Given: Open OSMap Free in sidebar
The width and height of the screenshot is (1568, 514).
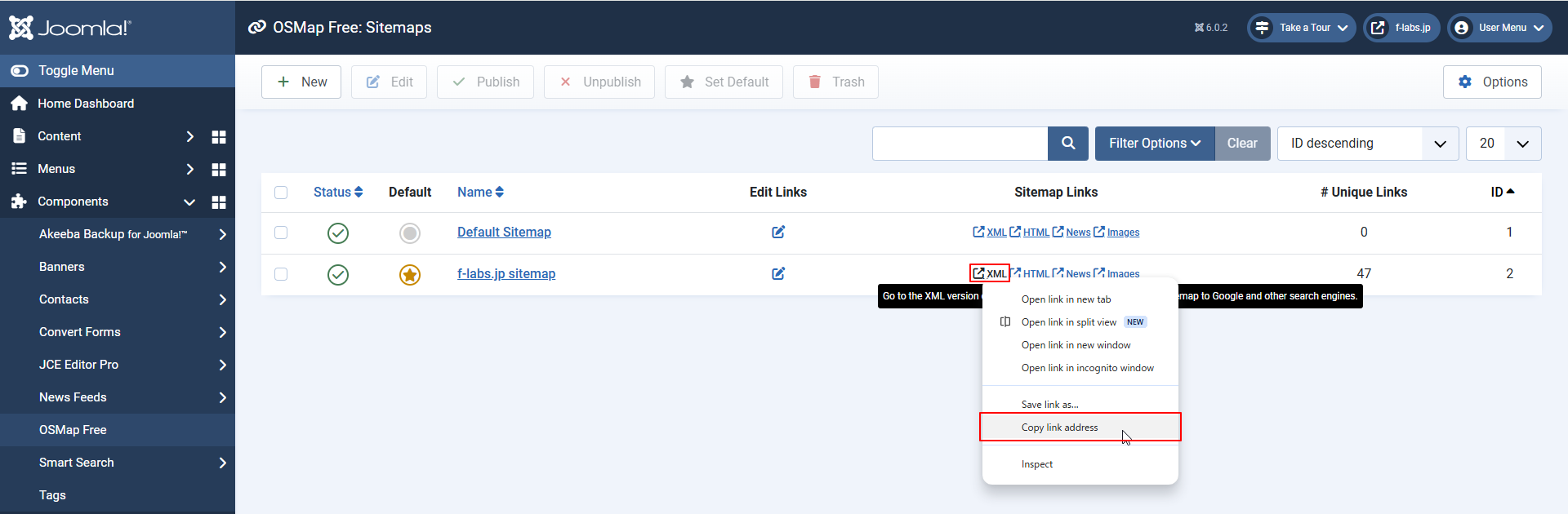Looking at the screenshot, I should click(118, 430).
